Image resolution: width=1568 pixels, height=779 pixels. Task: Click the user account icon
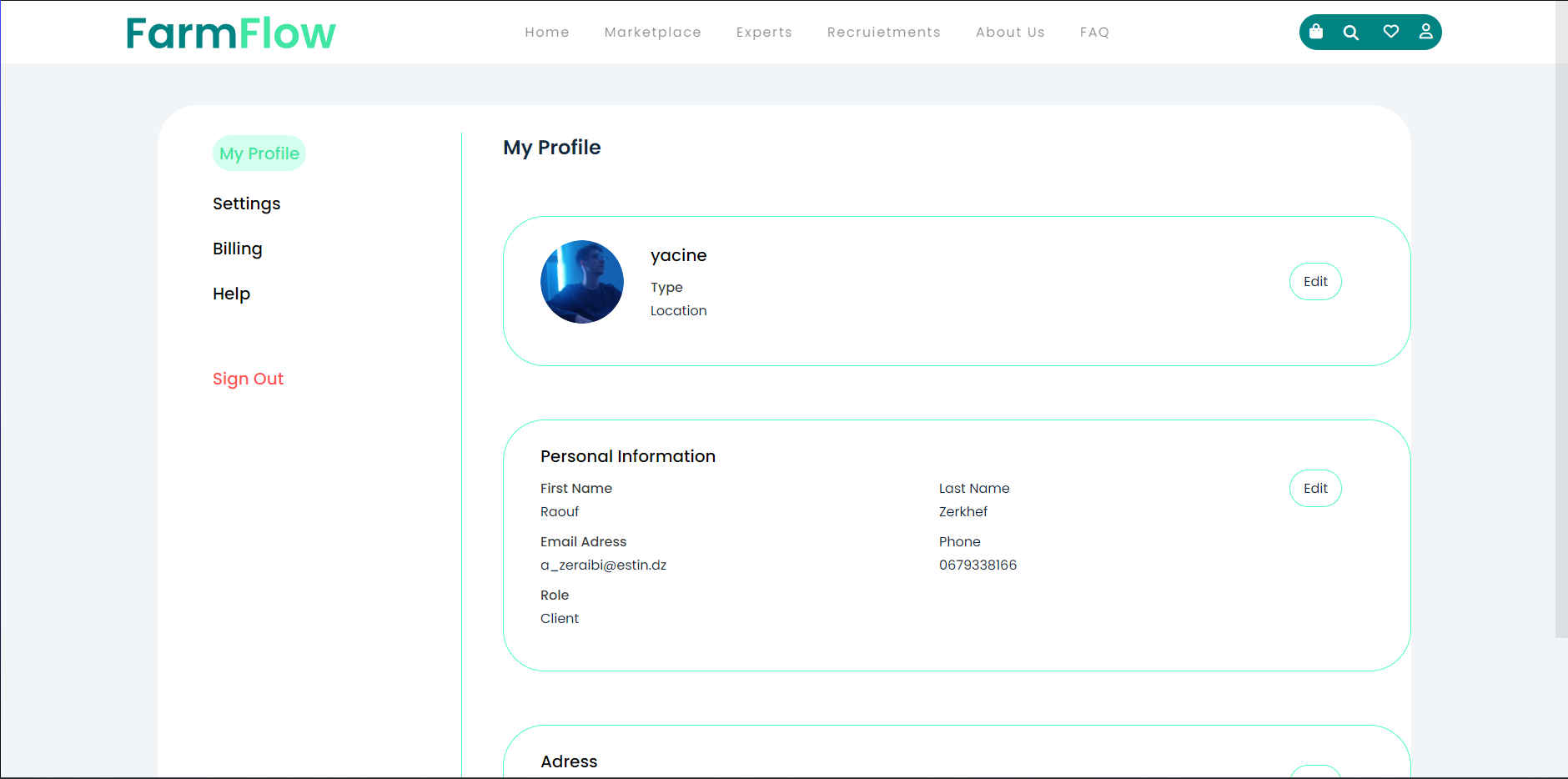[1426, 32]
